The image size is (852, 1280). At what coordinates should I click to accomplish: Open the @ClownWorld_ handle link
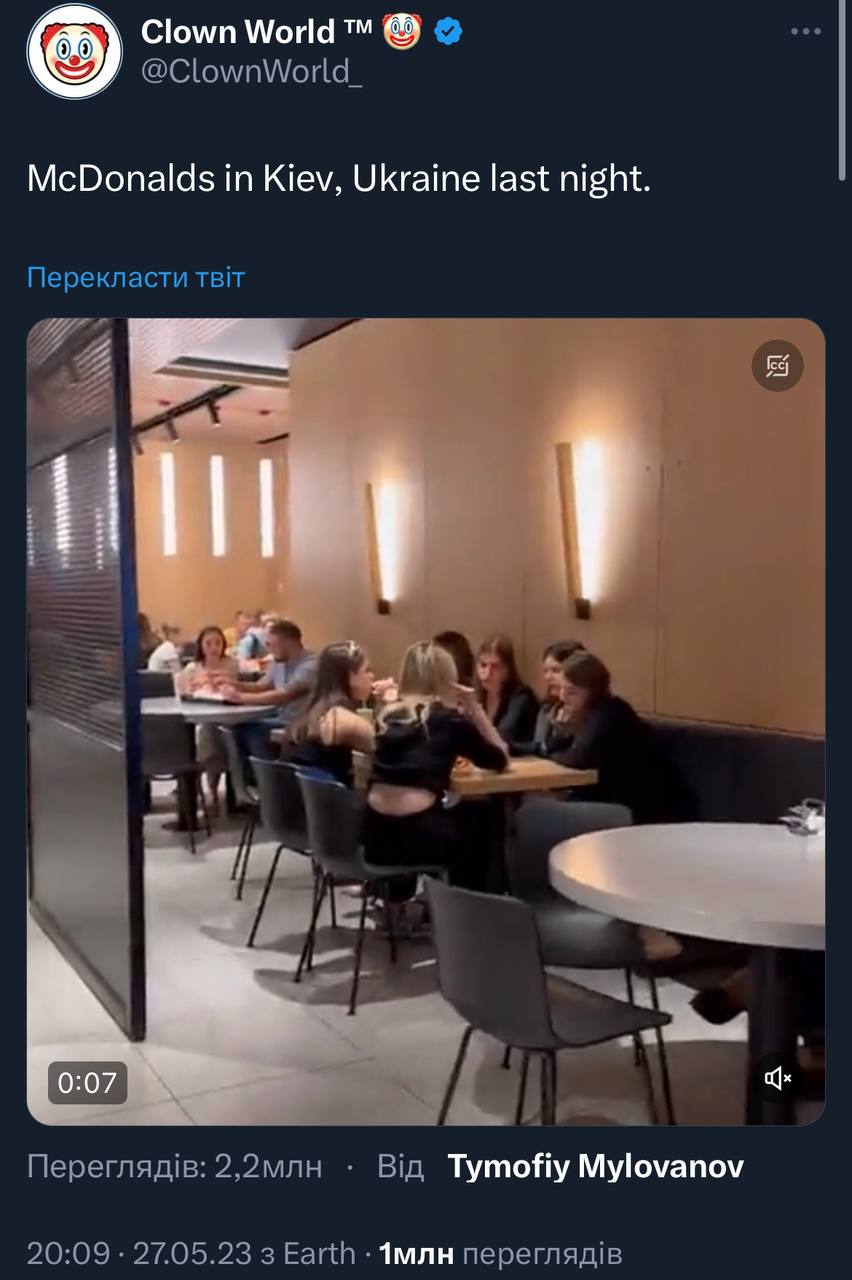click(x=252, y=72)
